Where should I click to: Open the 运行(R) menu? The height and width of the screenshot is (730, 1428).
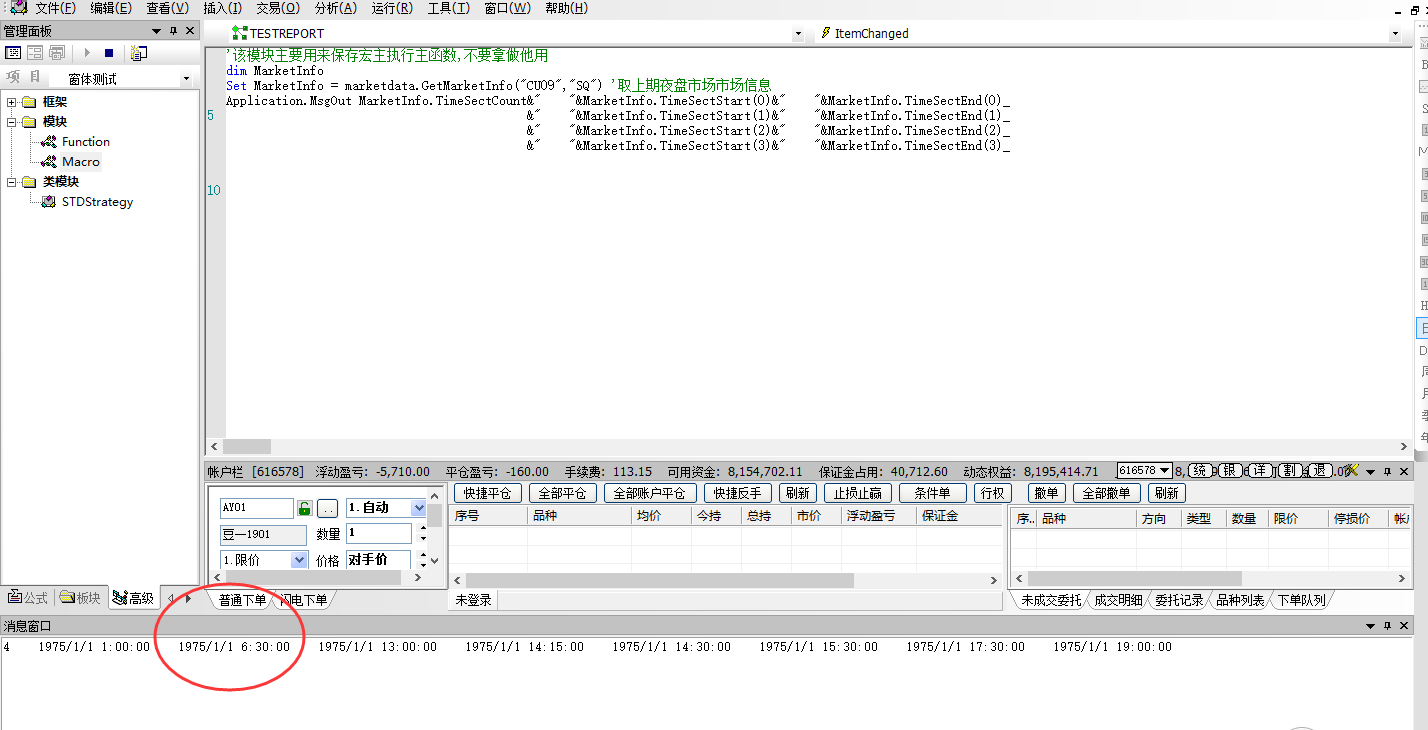(391, 8)
